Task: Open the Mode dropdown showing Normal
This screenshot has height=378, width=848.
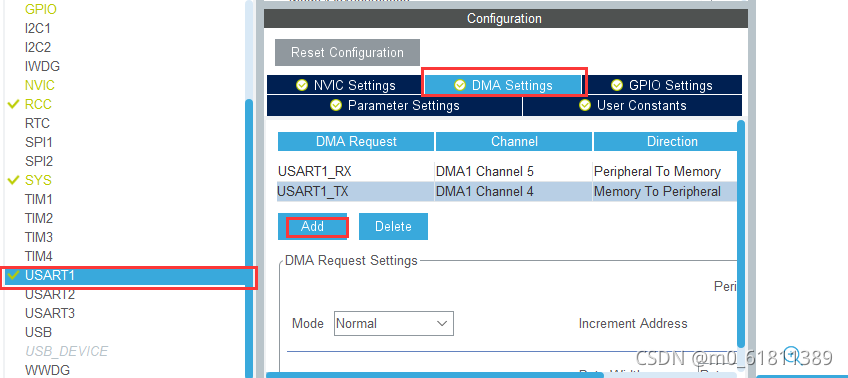Action: point(394,323)
